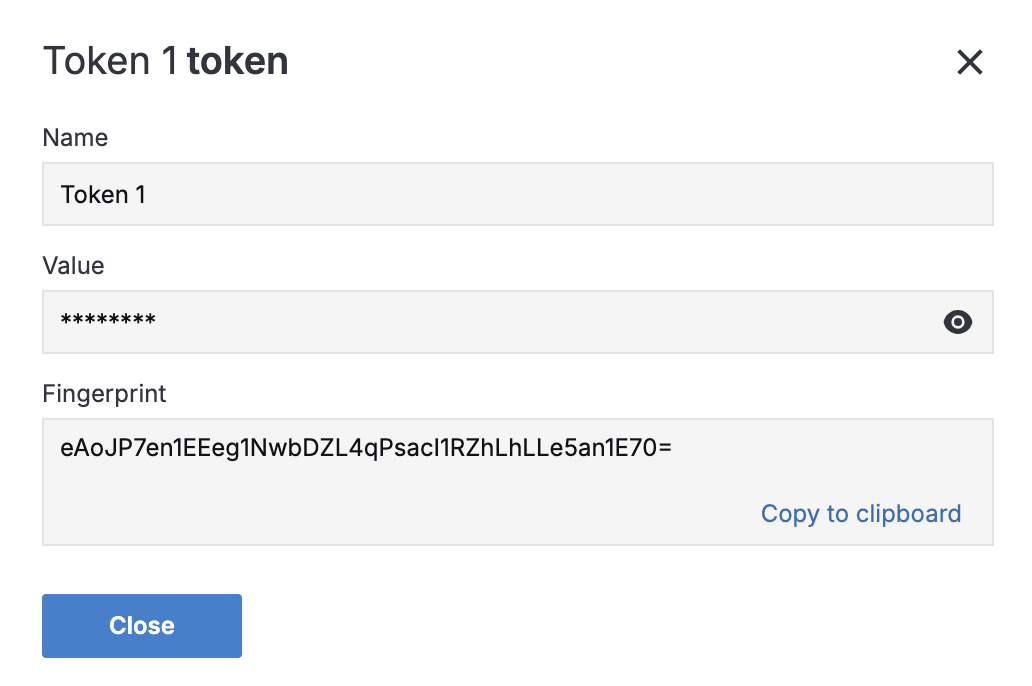Screen dimensions: 1032x686
Task: Reveal the token value with eye icon
Action: tap(957, 322)
